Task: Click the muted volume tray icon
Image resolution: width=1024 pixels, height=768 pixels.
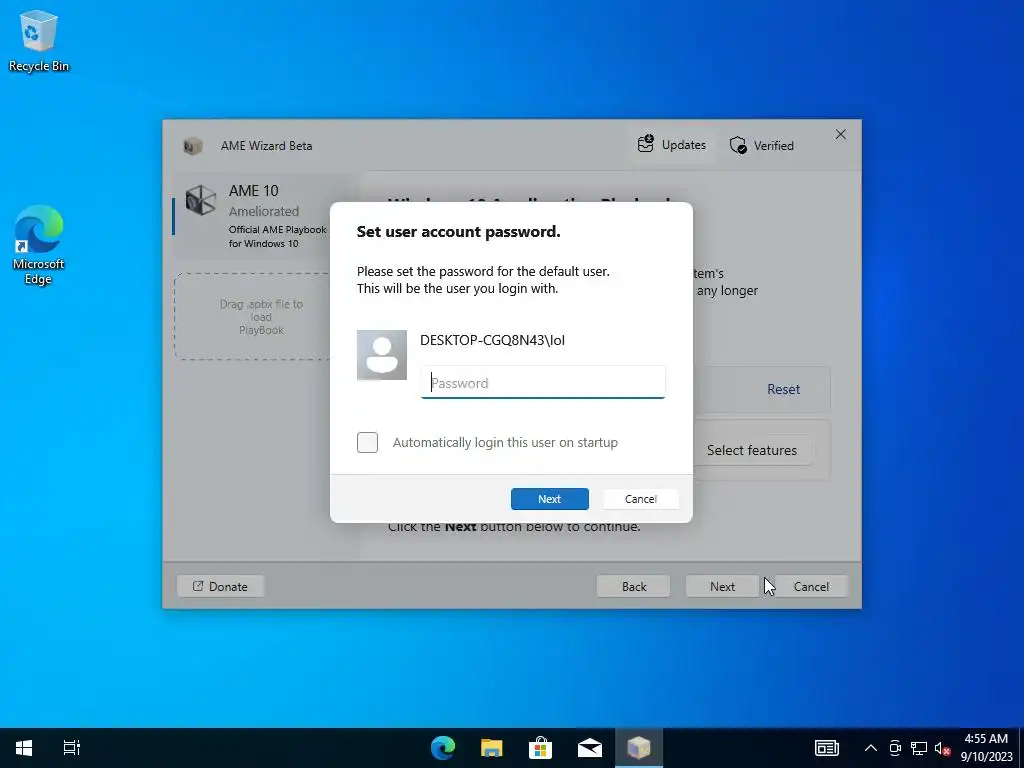Action: pyautogui.click(x=942, y=748)
